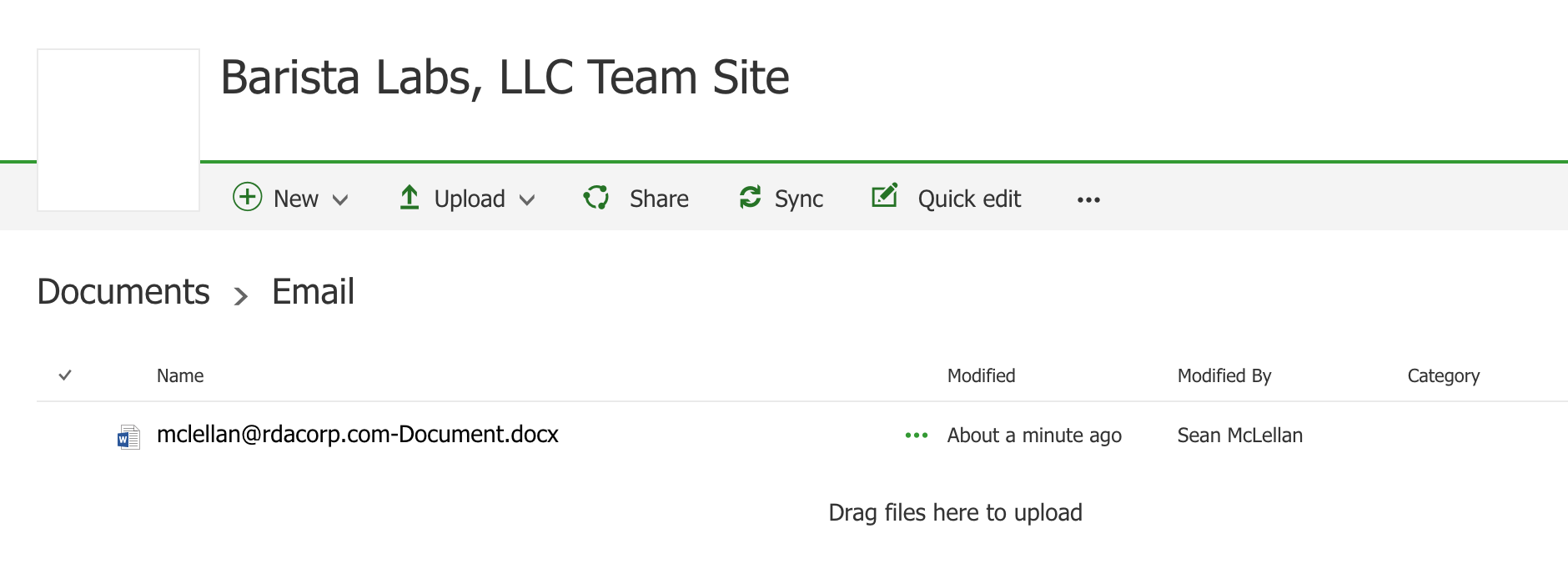Open the toolbar more options ellipsis
Screen dimensions: 1568x574
coord(1088,199)
